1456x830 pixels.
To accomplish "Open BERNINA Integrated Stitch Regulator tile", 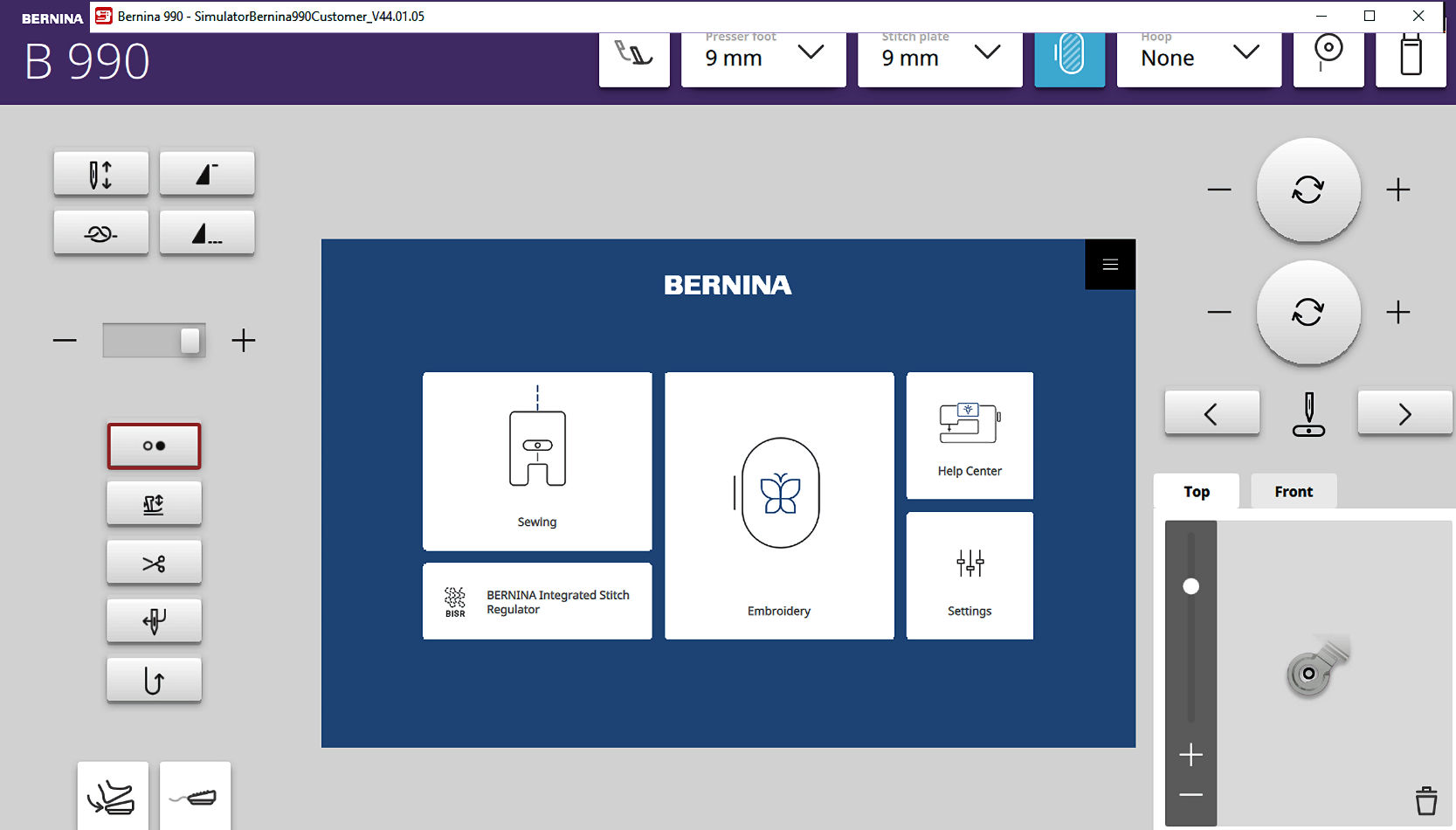I will [537, 601].
